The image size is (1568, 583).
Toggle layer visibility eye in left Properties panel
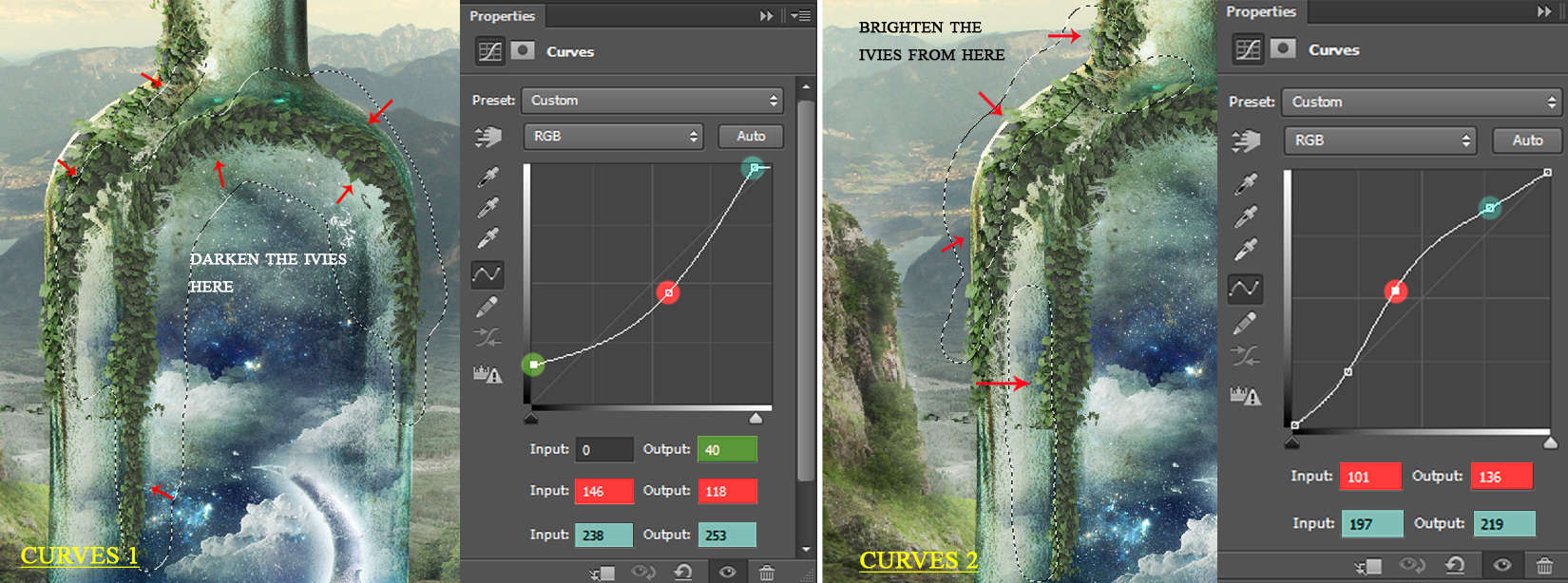click(727, 572)
